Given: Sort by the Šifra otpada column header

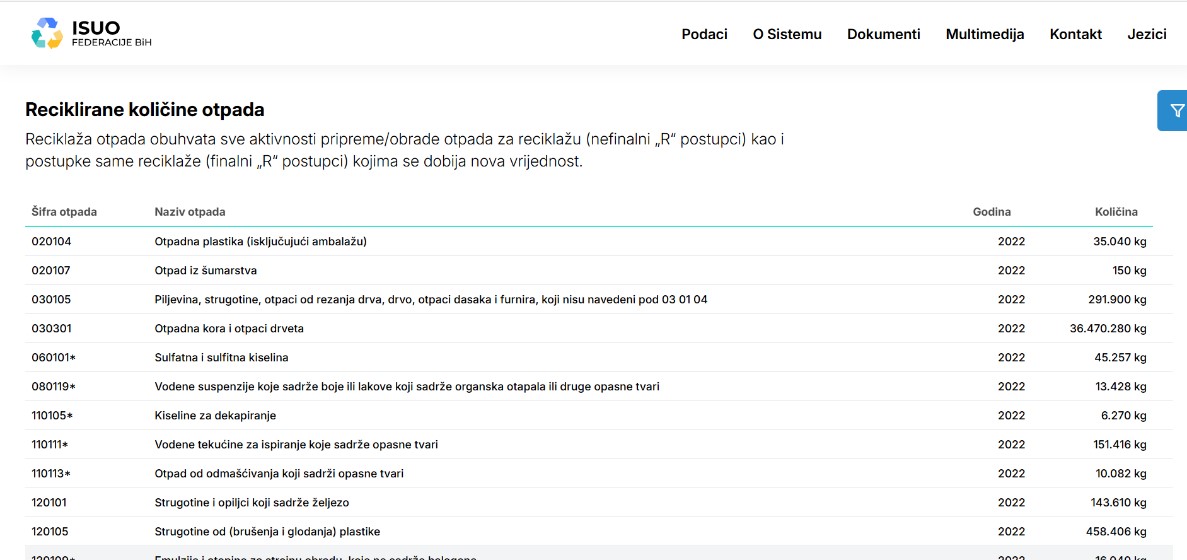Looking at the screenshot, I should (x=64, y=212).
